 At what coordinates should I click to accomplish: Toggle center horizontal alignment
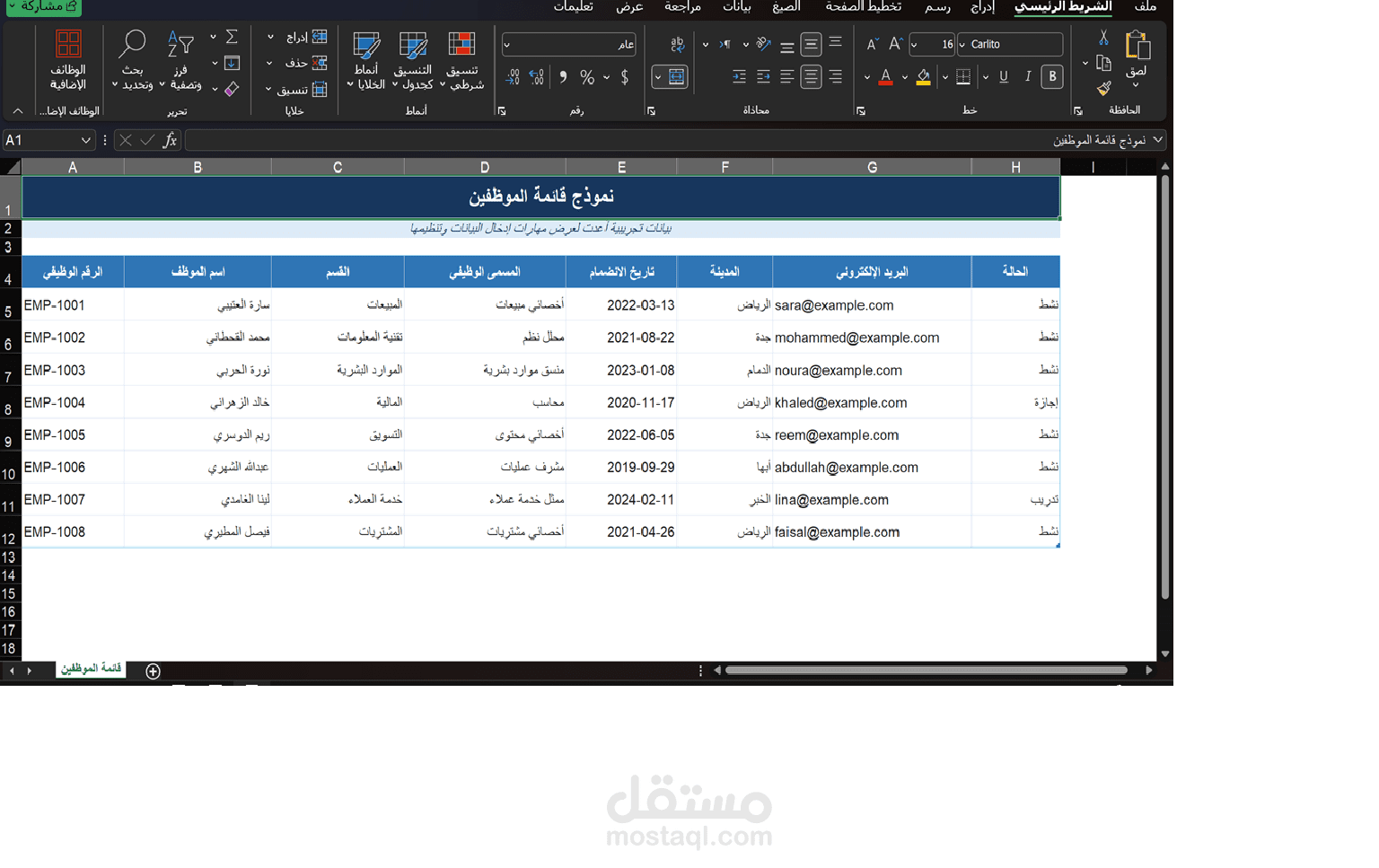click(x=811, y=77)
